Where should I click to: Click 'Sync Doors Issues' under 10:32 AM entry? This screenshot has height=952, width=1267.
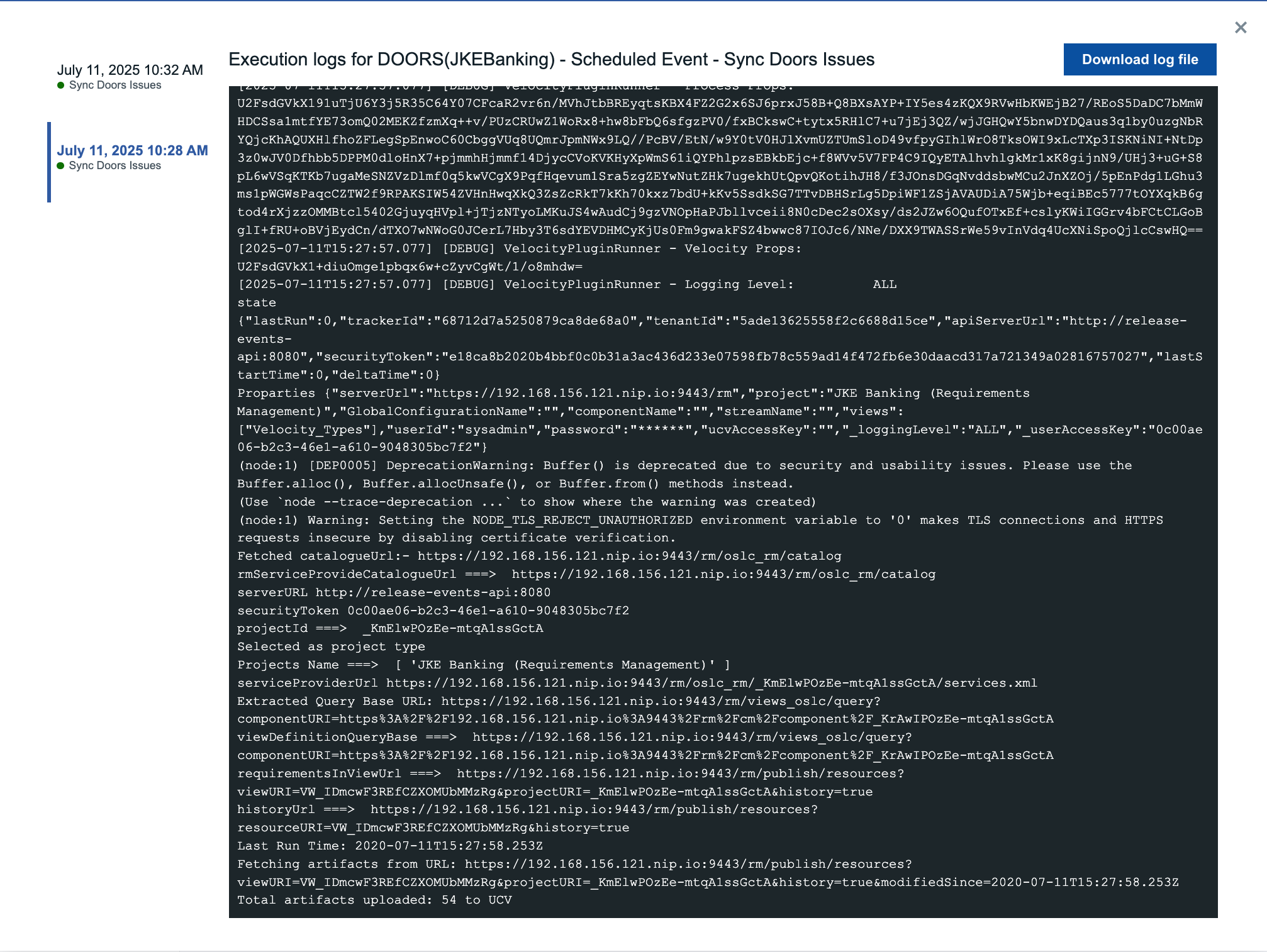(115, 85)
